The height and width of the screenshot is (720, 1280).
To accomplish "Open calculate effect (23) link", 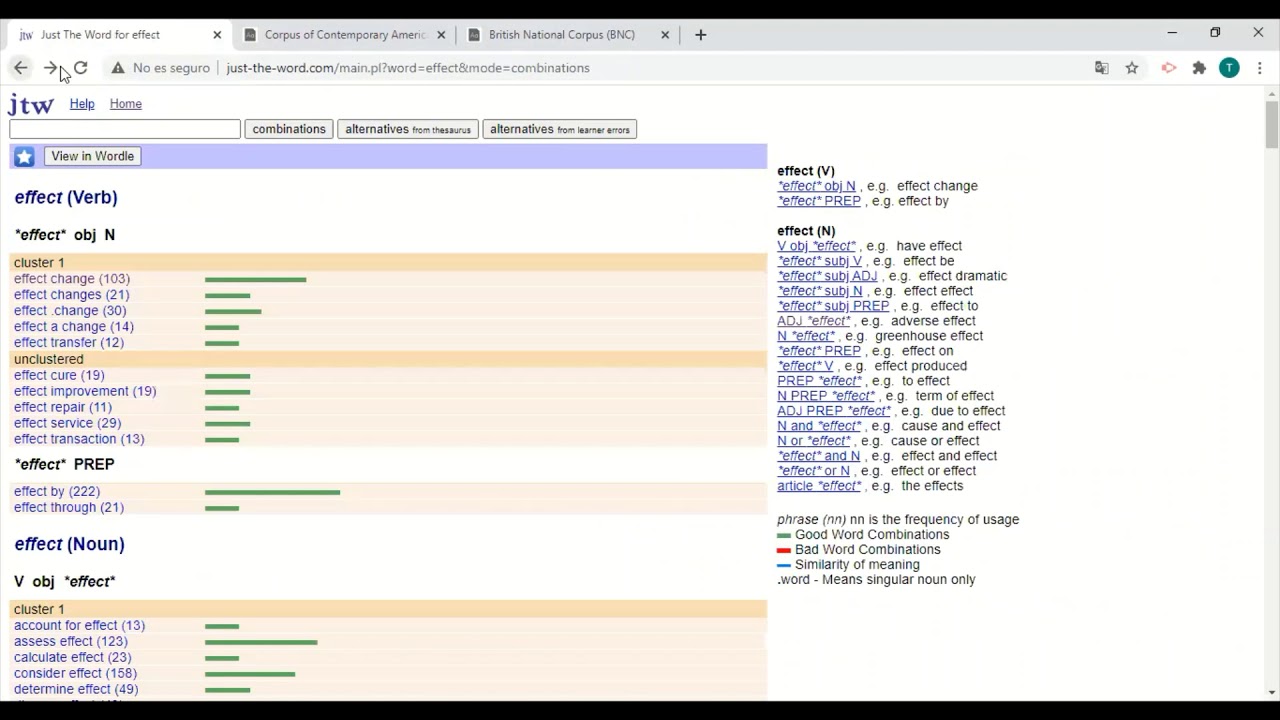I will coord(72,658).
